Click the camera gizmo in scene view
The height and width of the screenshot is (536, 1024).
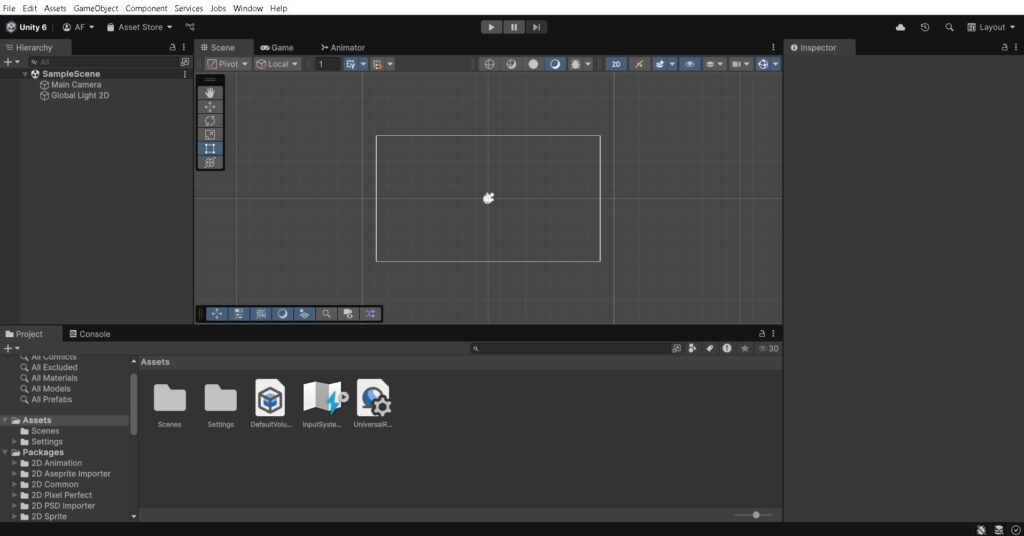[488, 198]
